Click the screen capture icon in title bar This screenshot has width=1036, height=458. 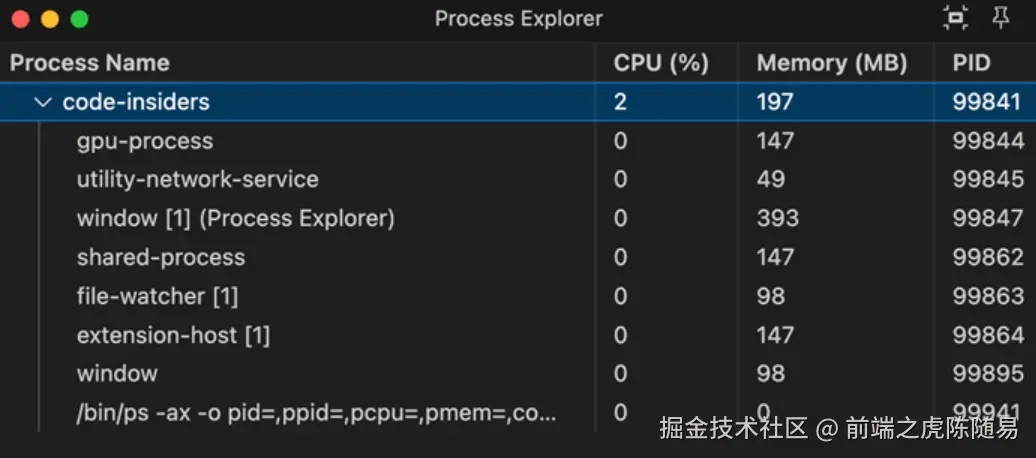click(956, 17)
